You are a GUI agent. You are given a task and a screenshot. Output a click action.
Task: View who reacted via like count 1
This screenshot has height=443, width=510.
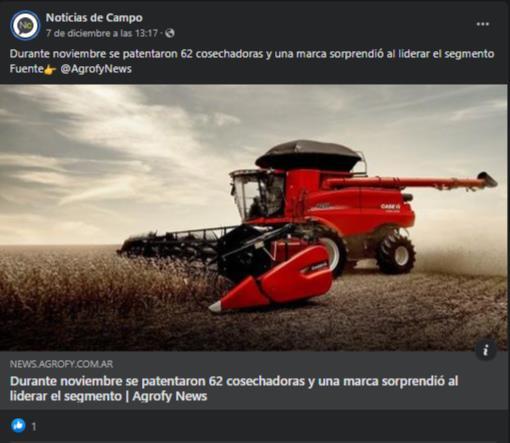(34, 426)
